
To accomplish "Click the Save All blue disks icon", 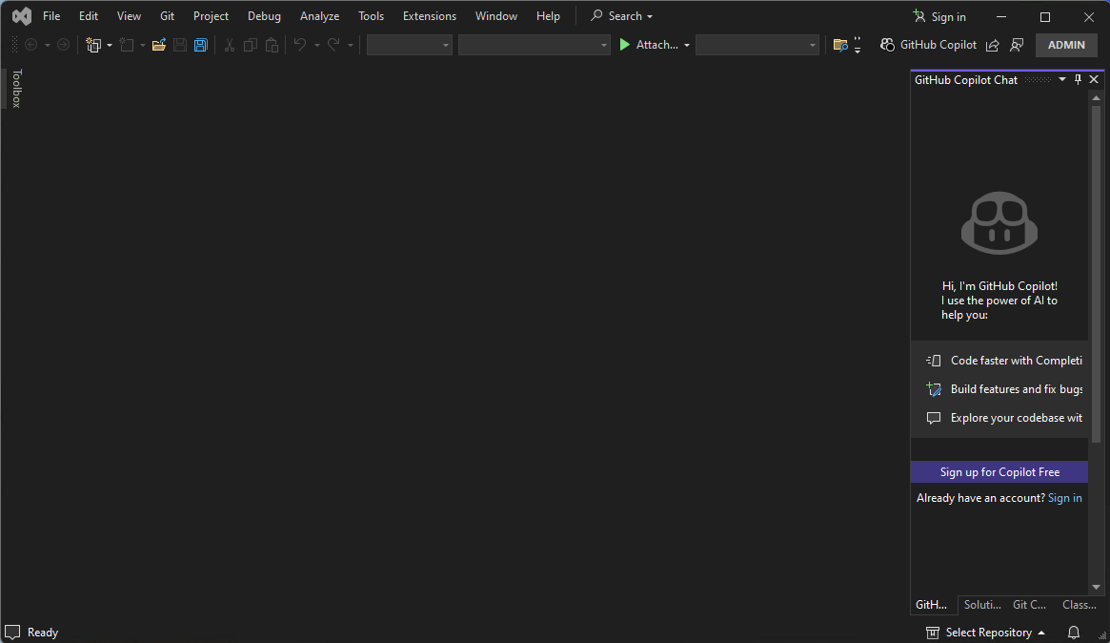I will (x=201, y=45).
